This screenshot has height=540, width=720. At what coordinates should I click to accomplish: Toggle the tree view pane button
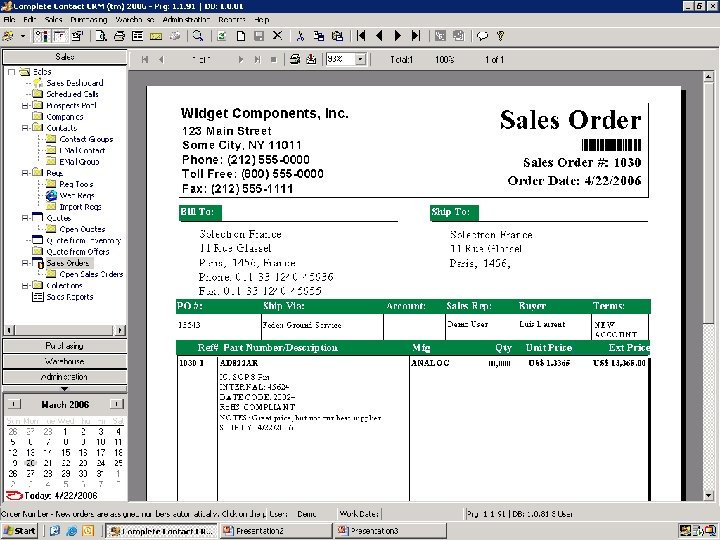[42, 36]
